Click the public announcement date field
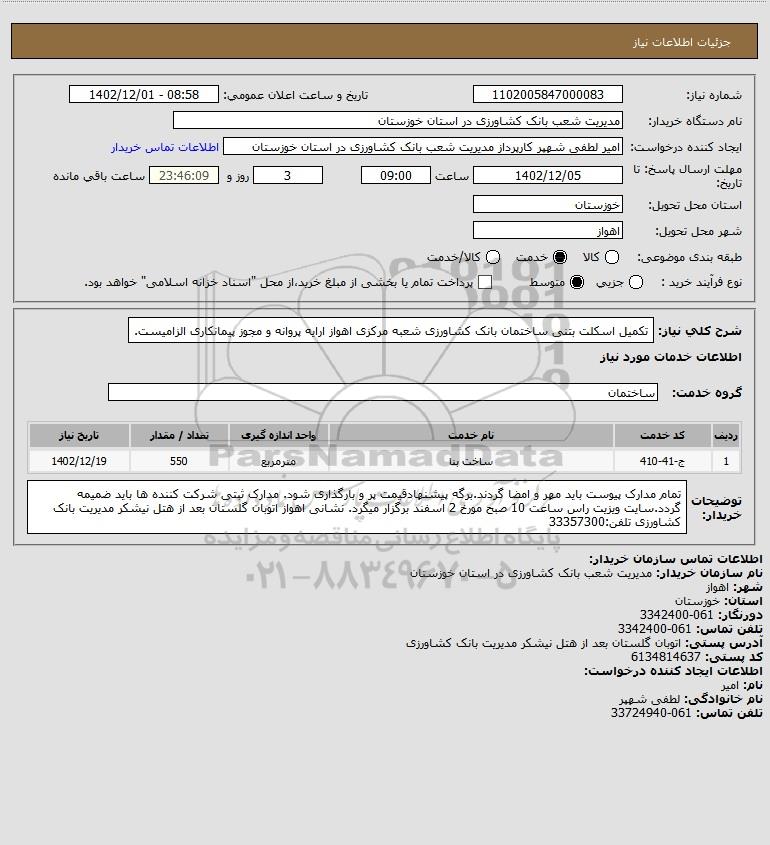The height and width of the screenshot is (845, 770). (144, 94)
